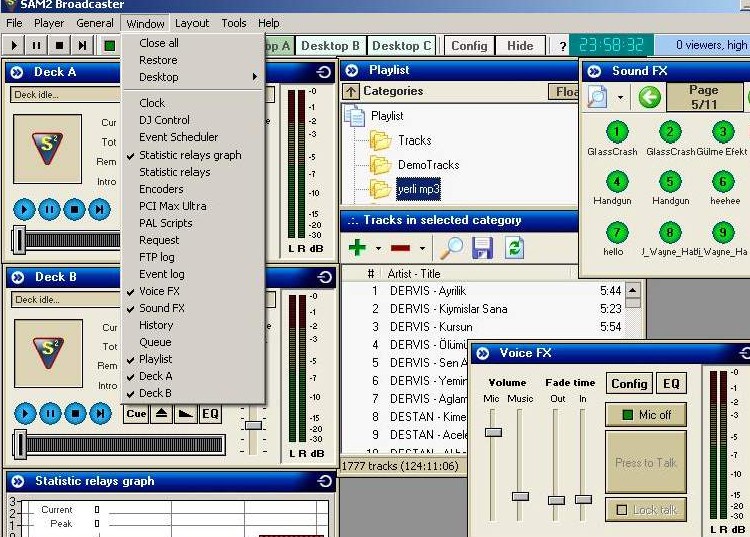Uncheck Playlist in Window menu
This screenshot has width=750, height=537.
[x=155, y=359]
